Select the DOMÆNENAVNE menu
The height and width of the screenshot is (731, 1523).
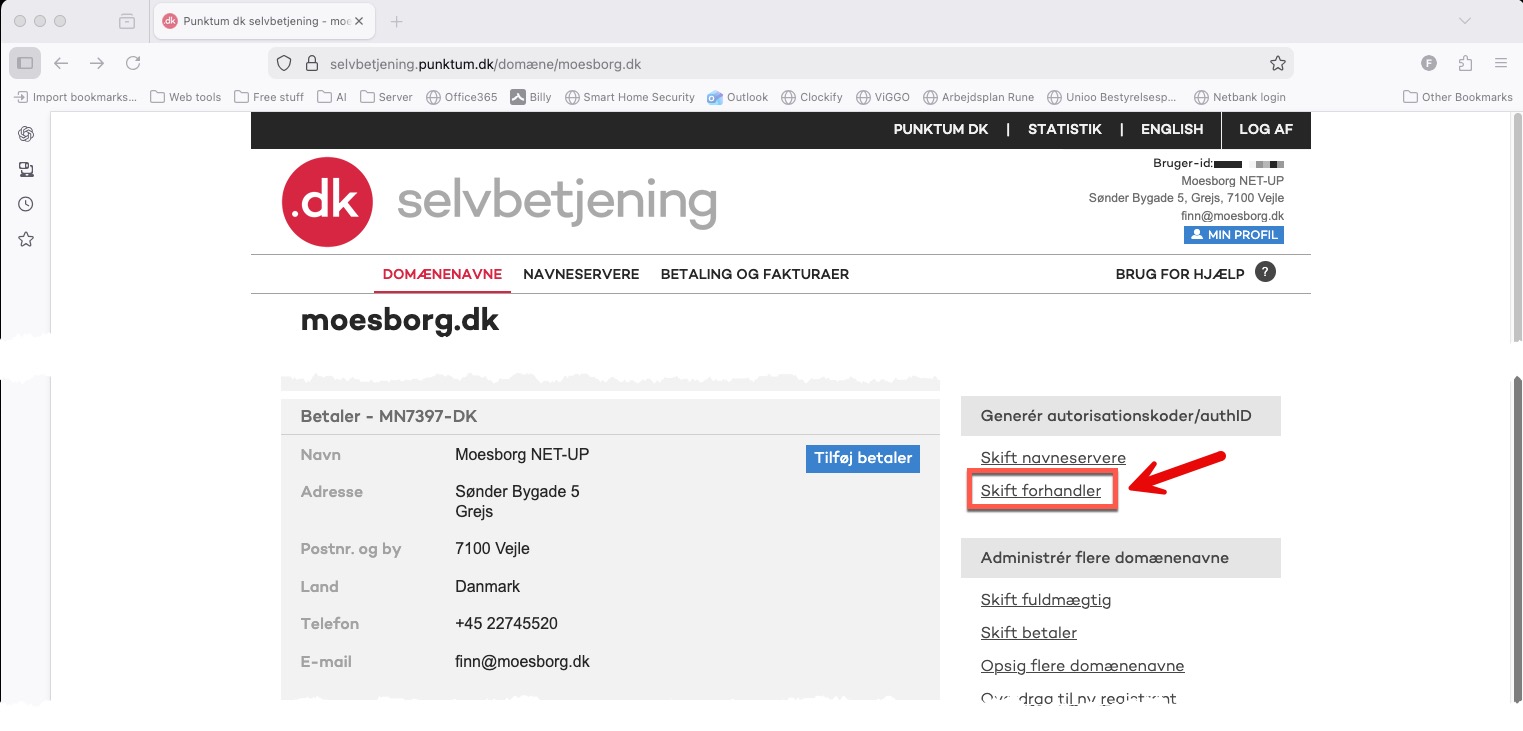tap(442, 274)
